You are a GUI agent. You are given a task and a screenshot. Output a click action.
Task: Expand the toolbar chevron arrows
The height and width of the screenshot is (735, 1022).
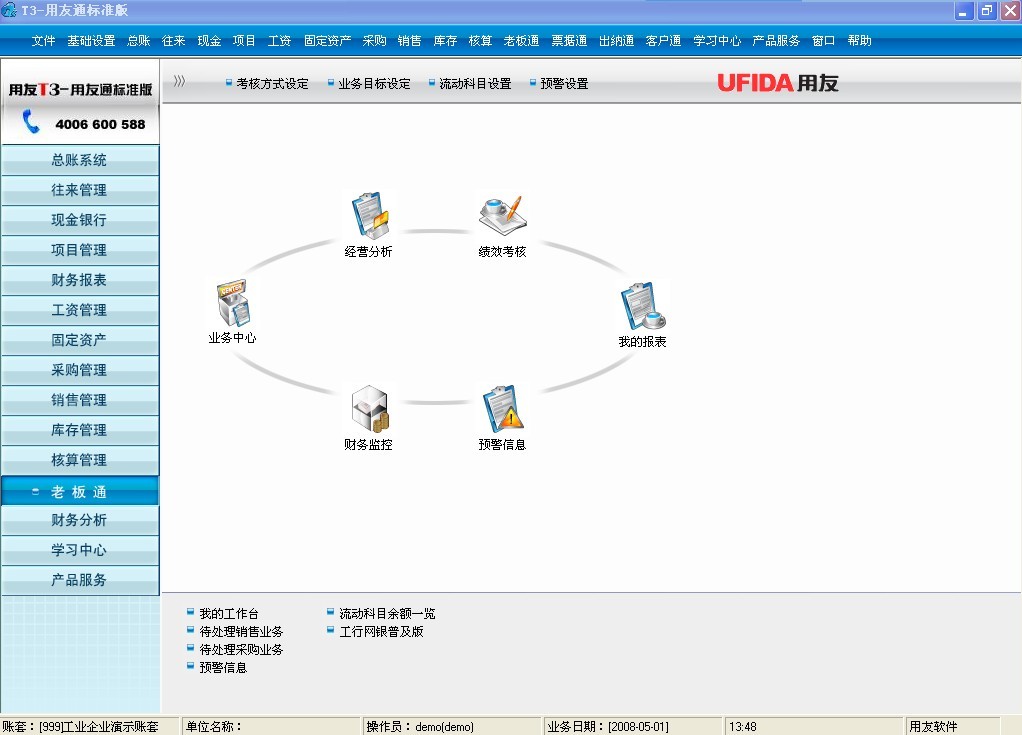[179, 81]
